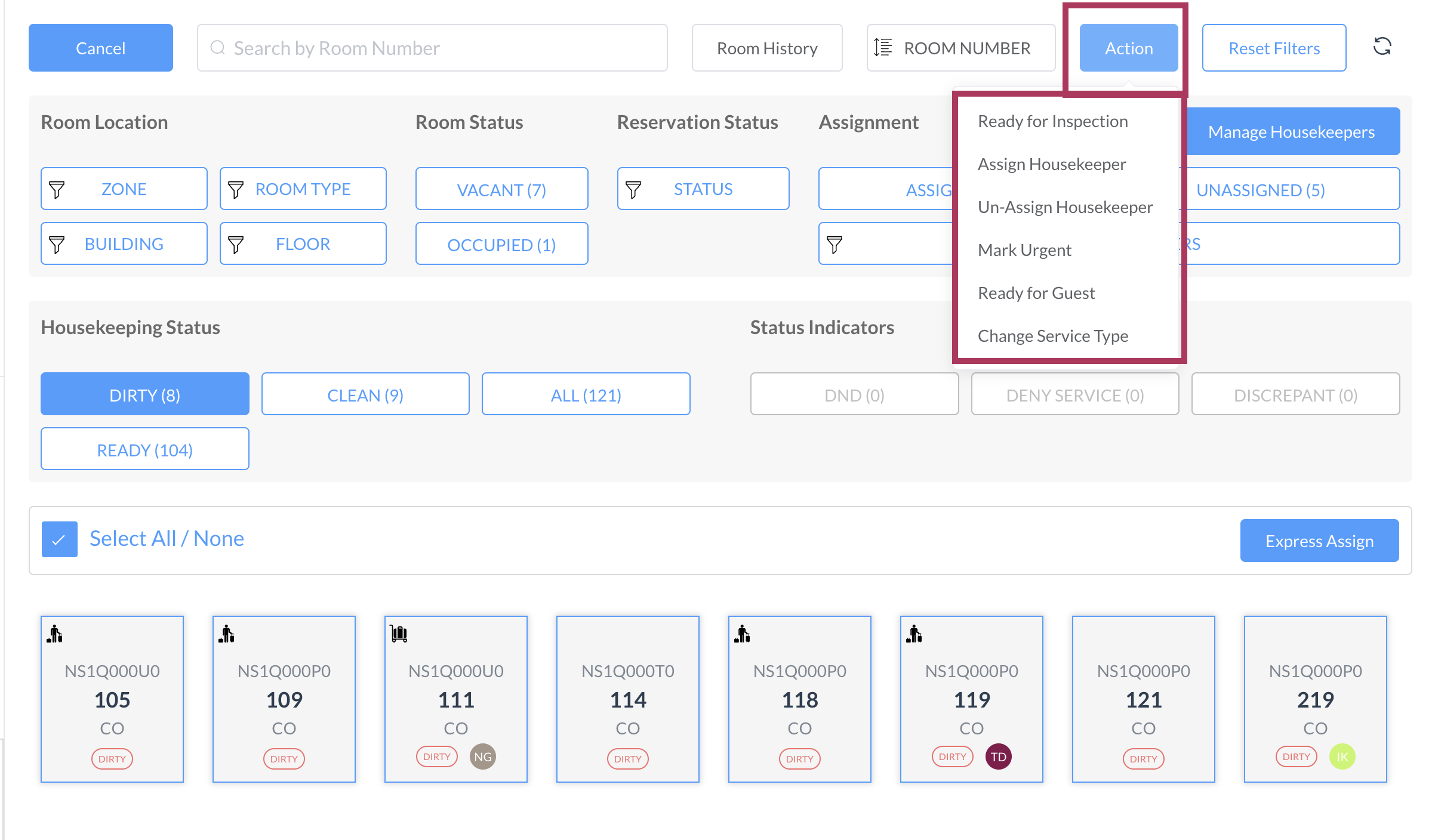Click the guest icon on room 118 card
1435x840 pixels.
coord(742,634)
